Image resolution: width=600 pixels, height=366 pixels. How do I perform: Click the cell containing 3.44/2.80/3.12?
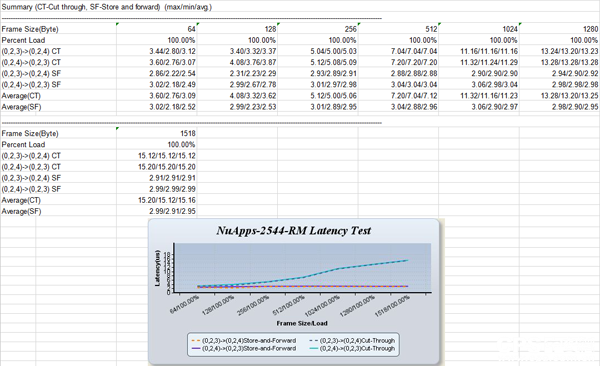click(172, 51)
